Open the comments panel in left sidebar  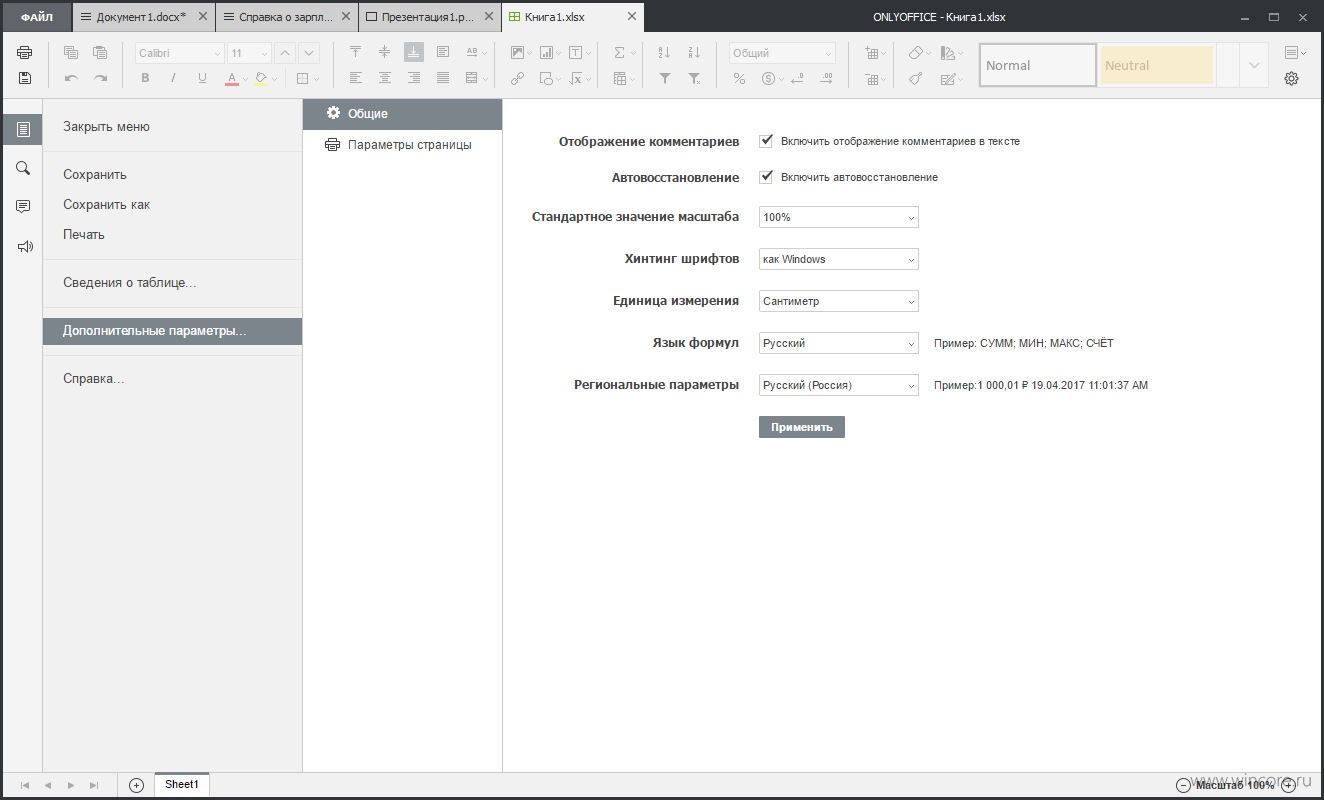click(x=23, y=207)
